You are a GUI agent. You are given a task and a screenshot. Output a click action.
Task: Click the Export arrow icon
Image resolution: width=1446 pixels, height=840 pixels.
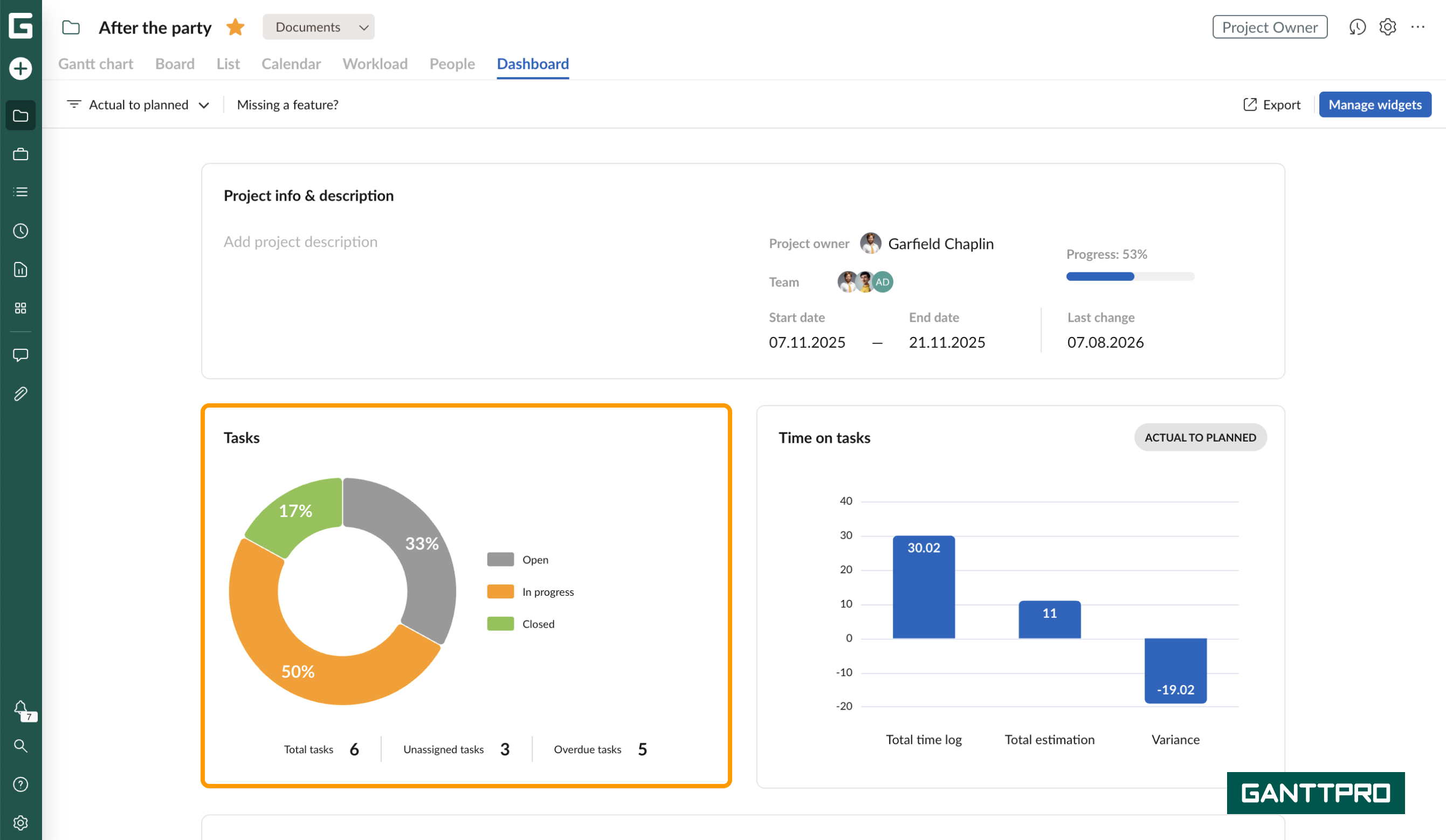(x=1250, y=105)
